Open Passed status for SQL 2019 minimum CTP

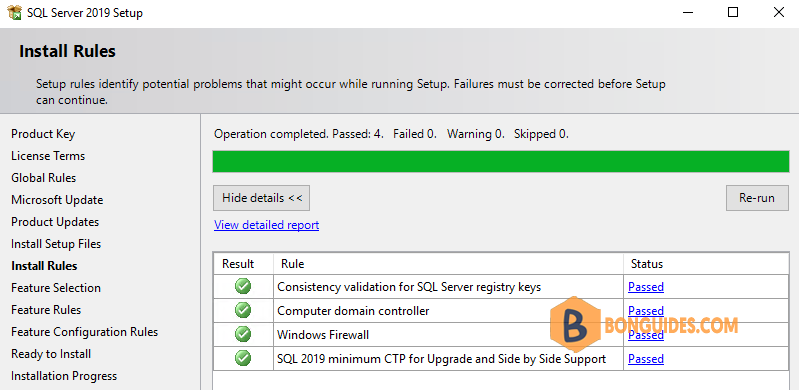point(646,359)
